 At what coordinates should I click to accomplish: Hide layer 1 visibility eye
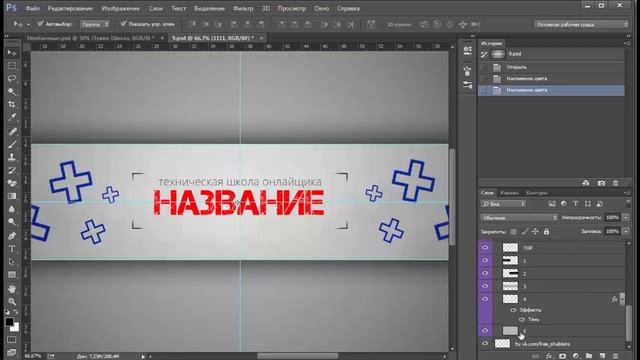coord(485,260)
